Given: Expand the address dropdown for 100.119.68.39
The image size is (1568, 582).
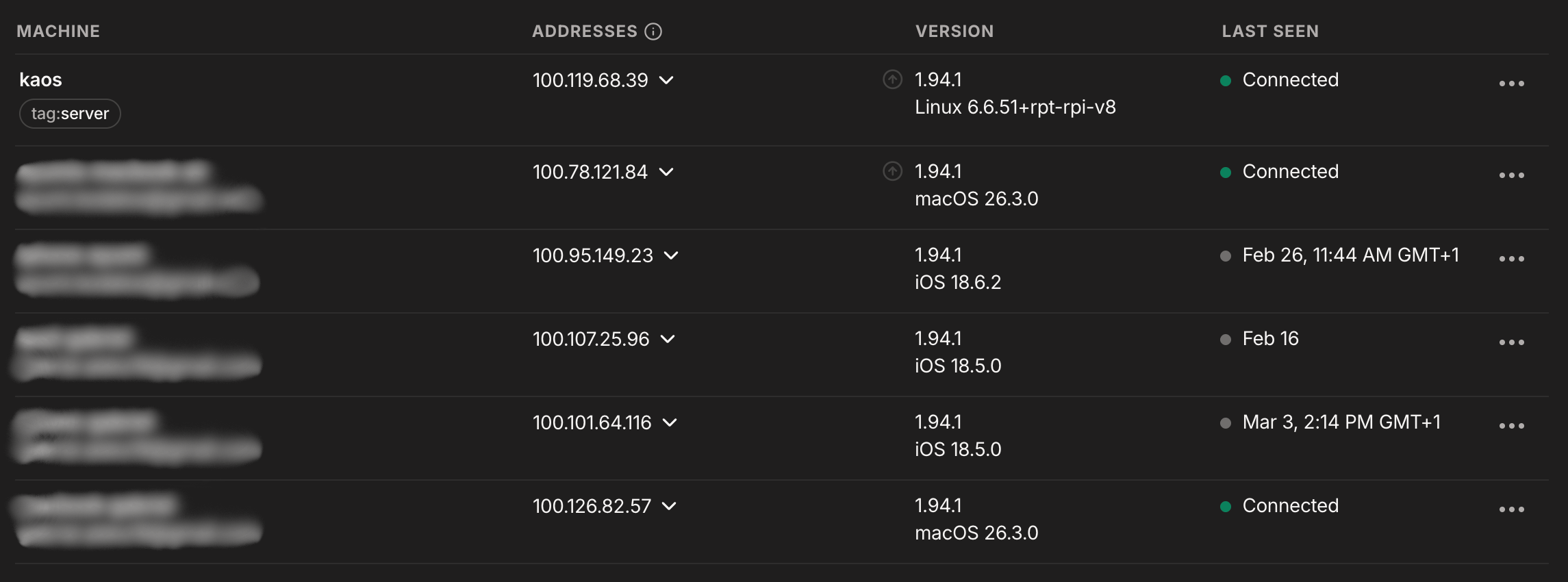Looking at the screenshot, I should (672, 81).
